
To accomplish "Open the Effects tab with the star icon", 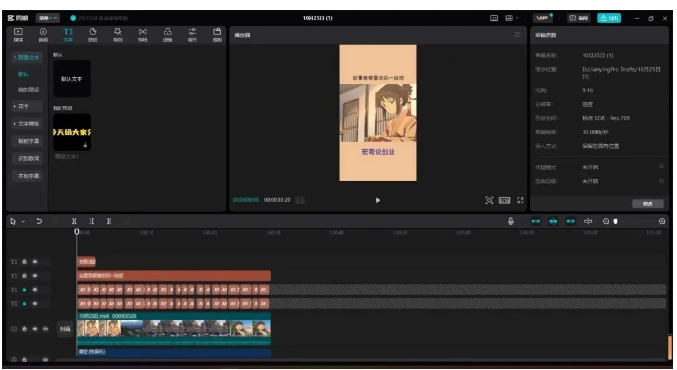I will [x=117, y=35].
